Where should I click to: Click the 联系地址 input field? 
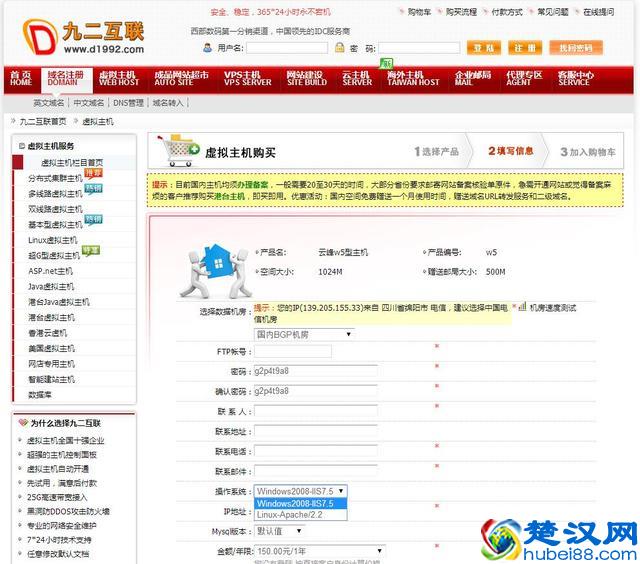coord(316,431)
